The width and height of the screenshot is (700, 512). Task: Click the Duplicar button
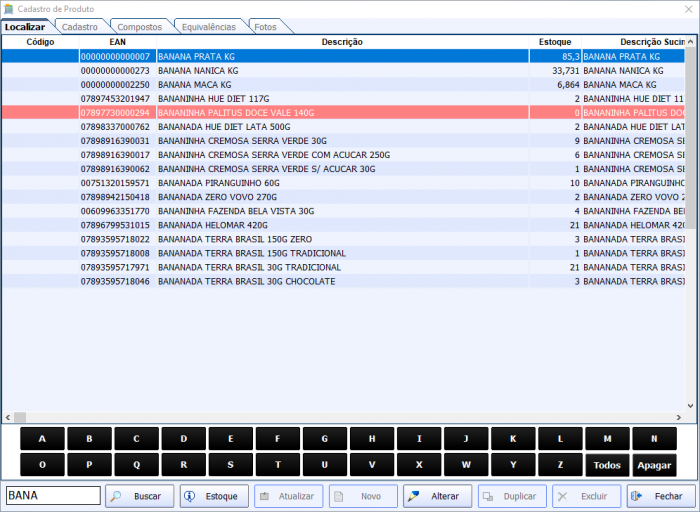point(512,496)
